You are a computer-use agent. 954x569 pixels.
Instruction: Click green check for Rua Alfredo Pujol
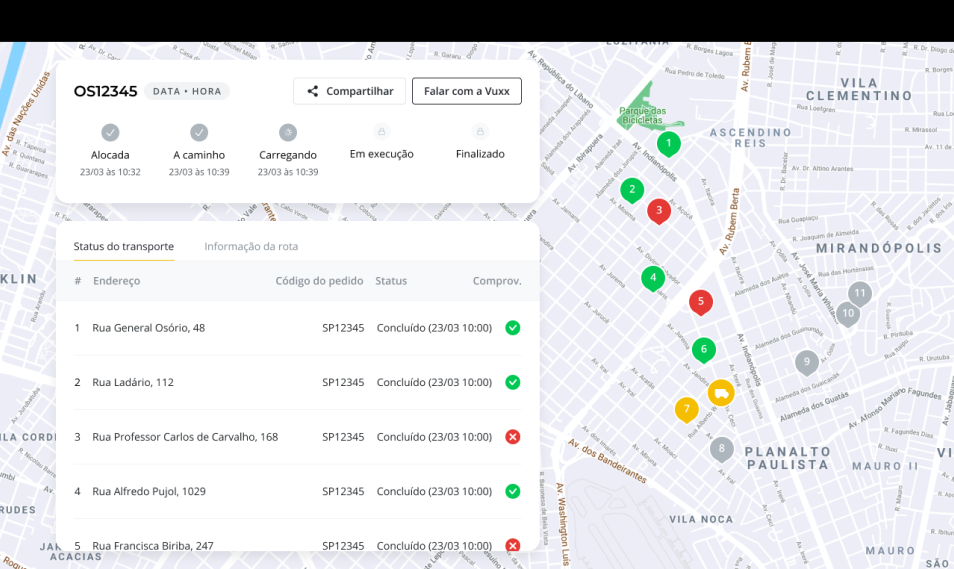[x=513, y=491]
